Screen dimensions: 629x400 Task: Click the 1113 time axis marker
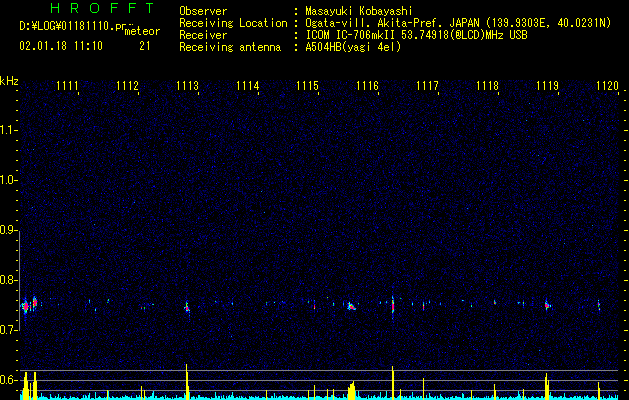(187, 85)
